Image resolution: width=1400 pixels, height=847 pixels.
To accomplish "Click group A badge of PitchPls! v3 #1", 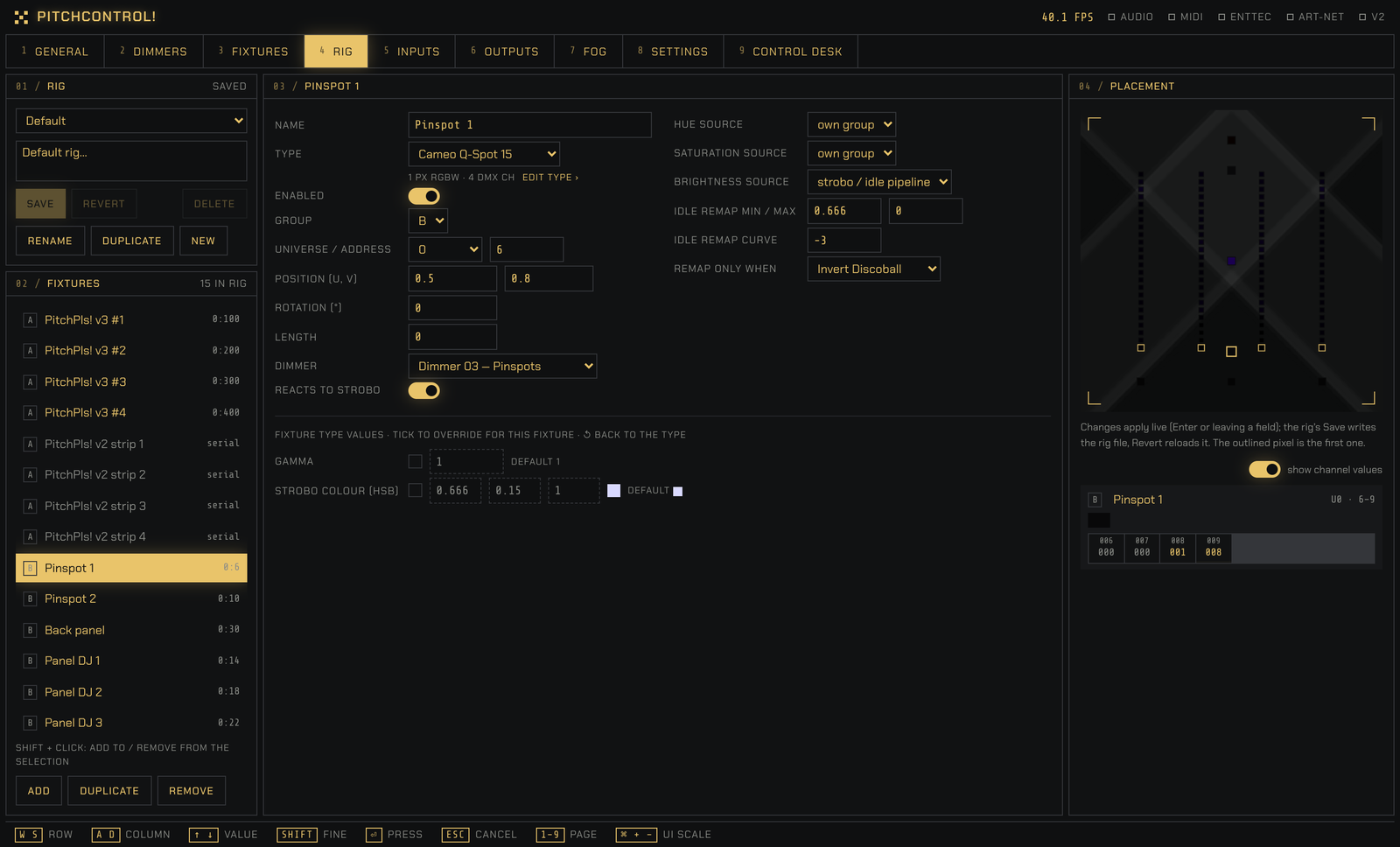I will pyautogui.click(x=30, y=320).
